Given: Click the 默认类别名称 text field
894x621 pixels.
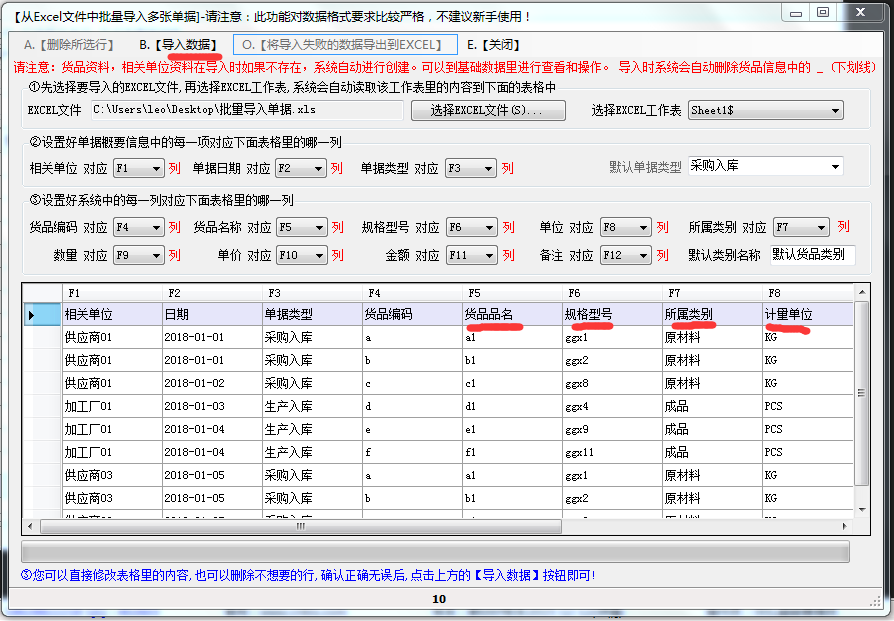Looking at the screenshot, I should [x=812, y=255].
